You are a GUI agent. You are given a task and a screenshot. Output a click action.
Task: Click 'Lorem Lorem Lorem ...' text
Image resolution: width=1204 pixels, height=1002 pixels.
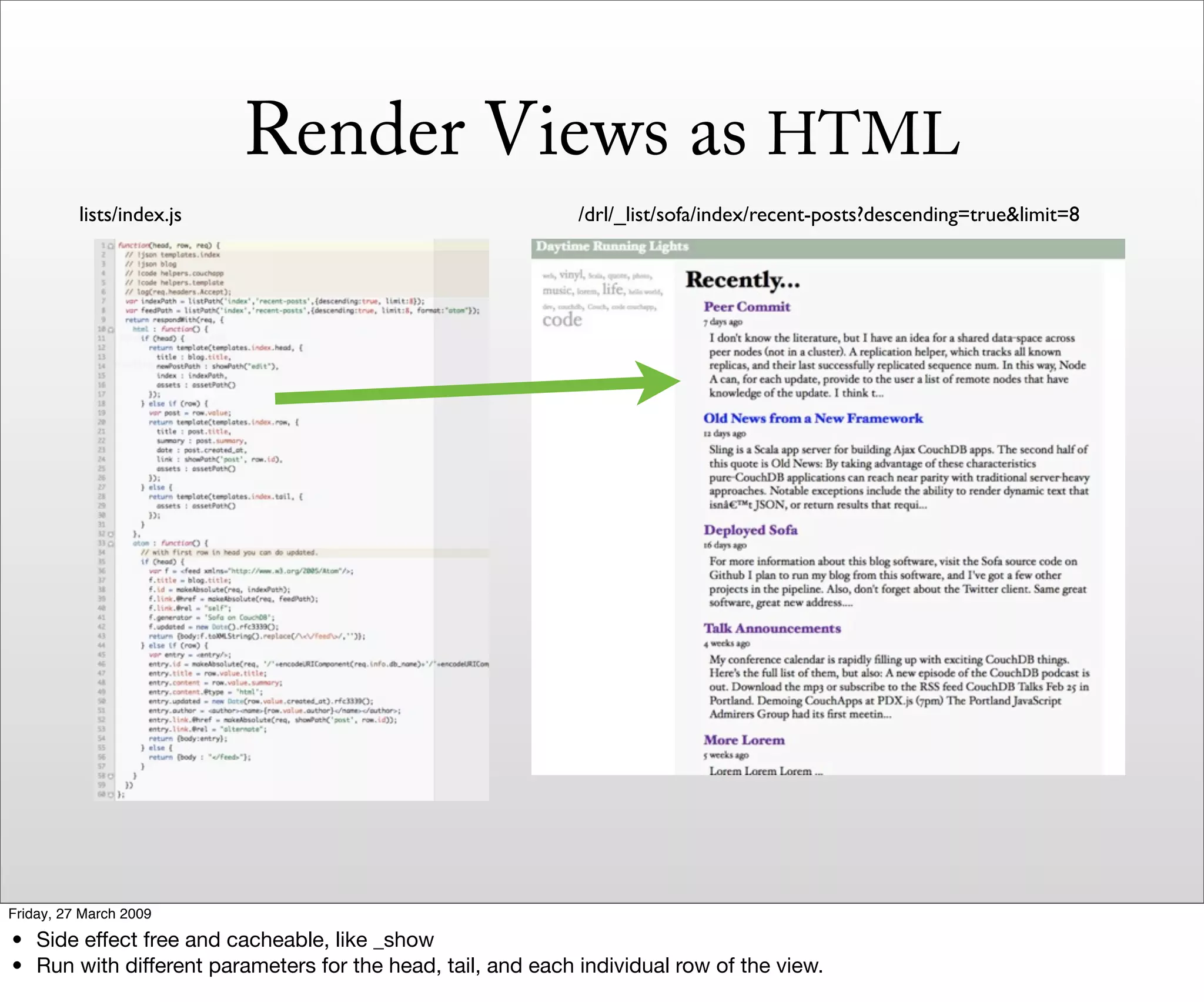(x=765, y=770)
